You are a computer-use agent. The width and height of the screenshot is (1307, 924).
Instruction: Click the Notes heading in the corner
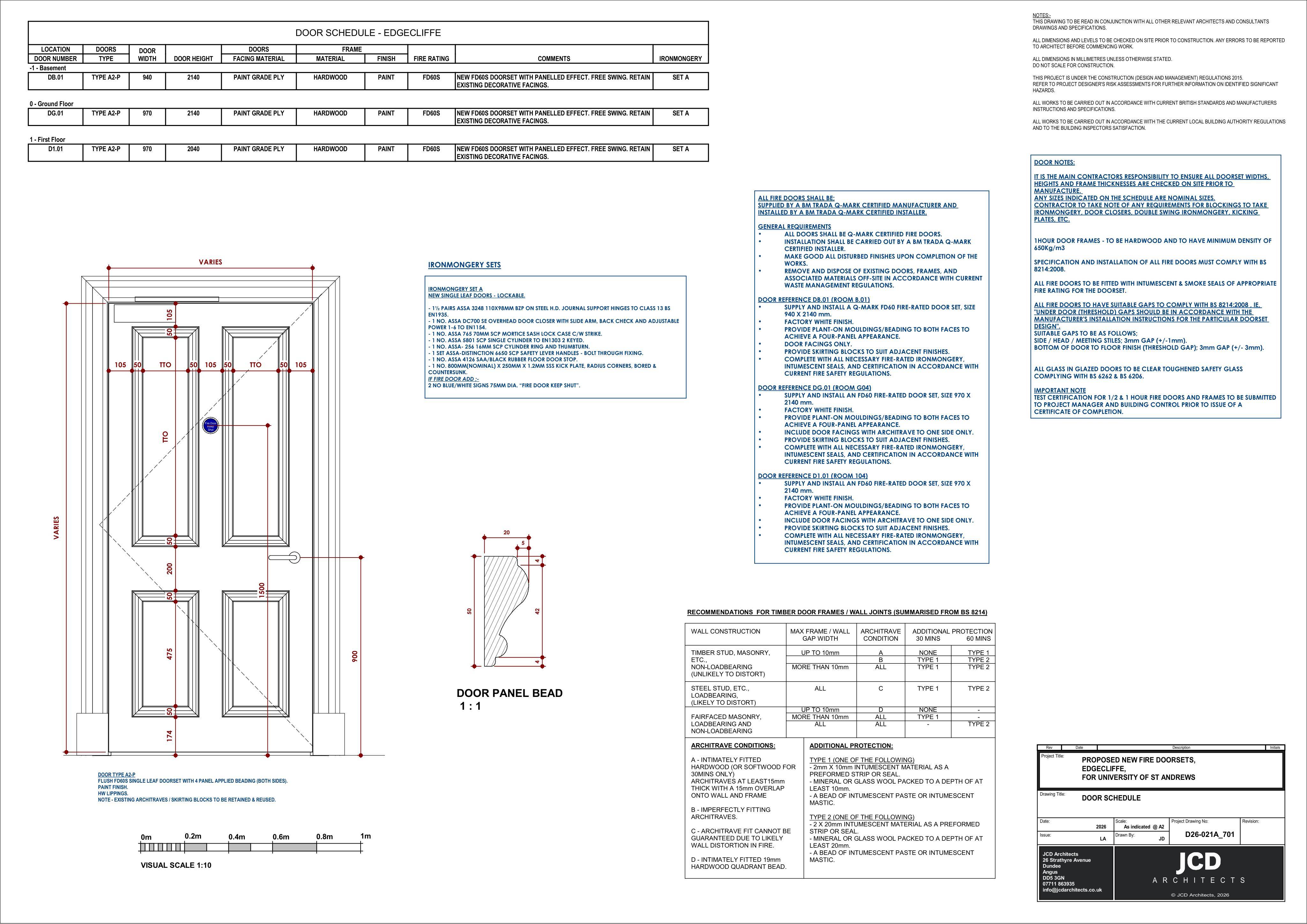coord(1042,15)
